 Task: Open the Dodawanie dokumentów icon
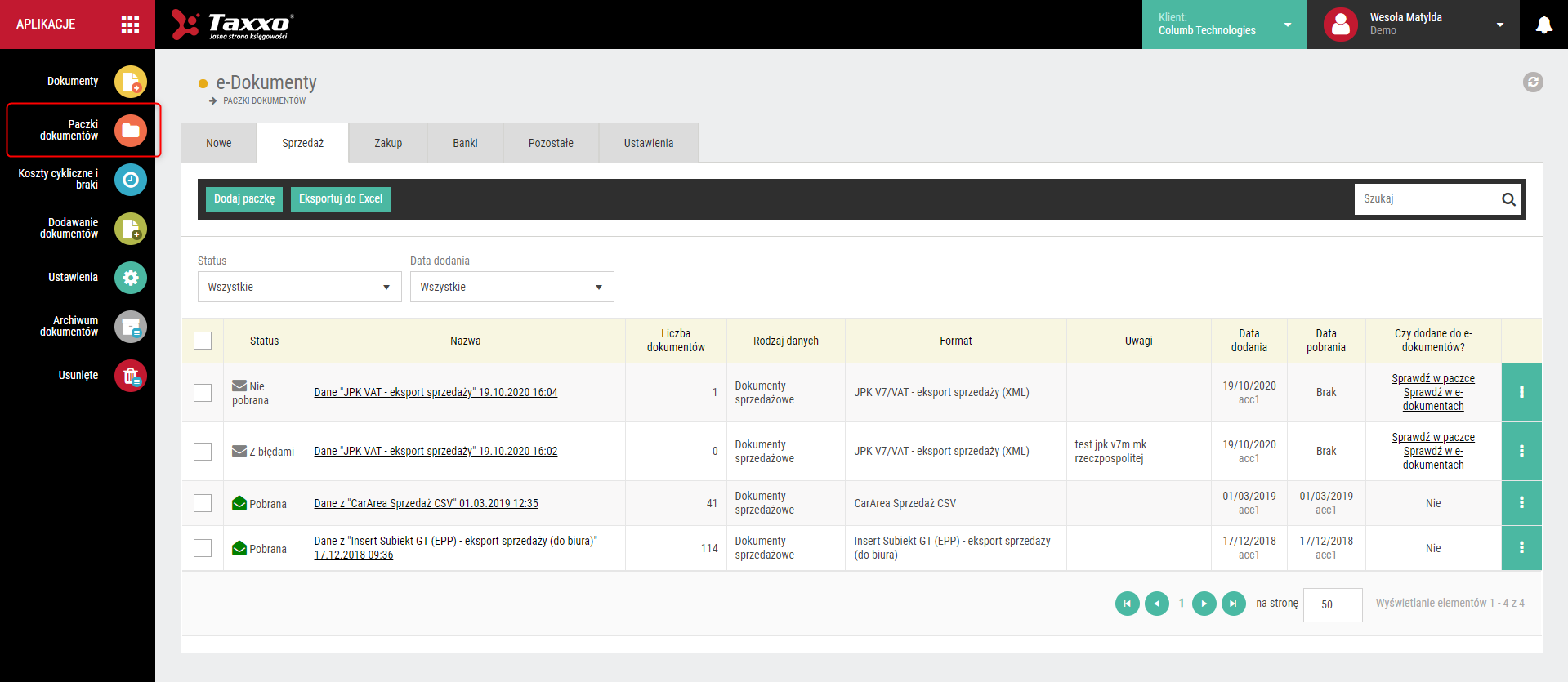pos(130,229)
